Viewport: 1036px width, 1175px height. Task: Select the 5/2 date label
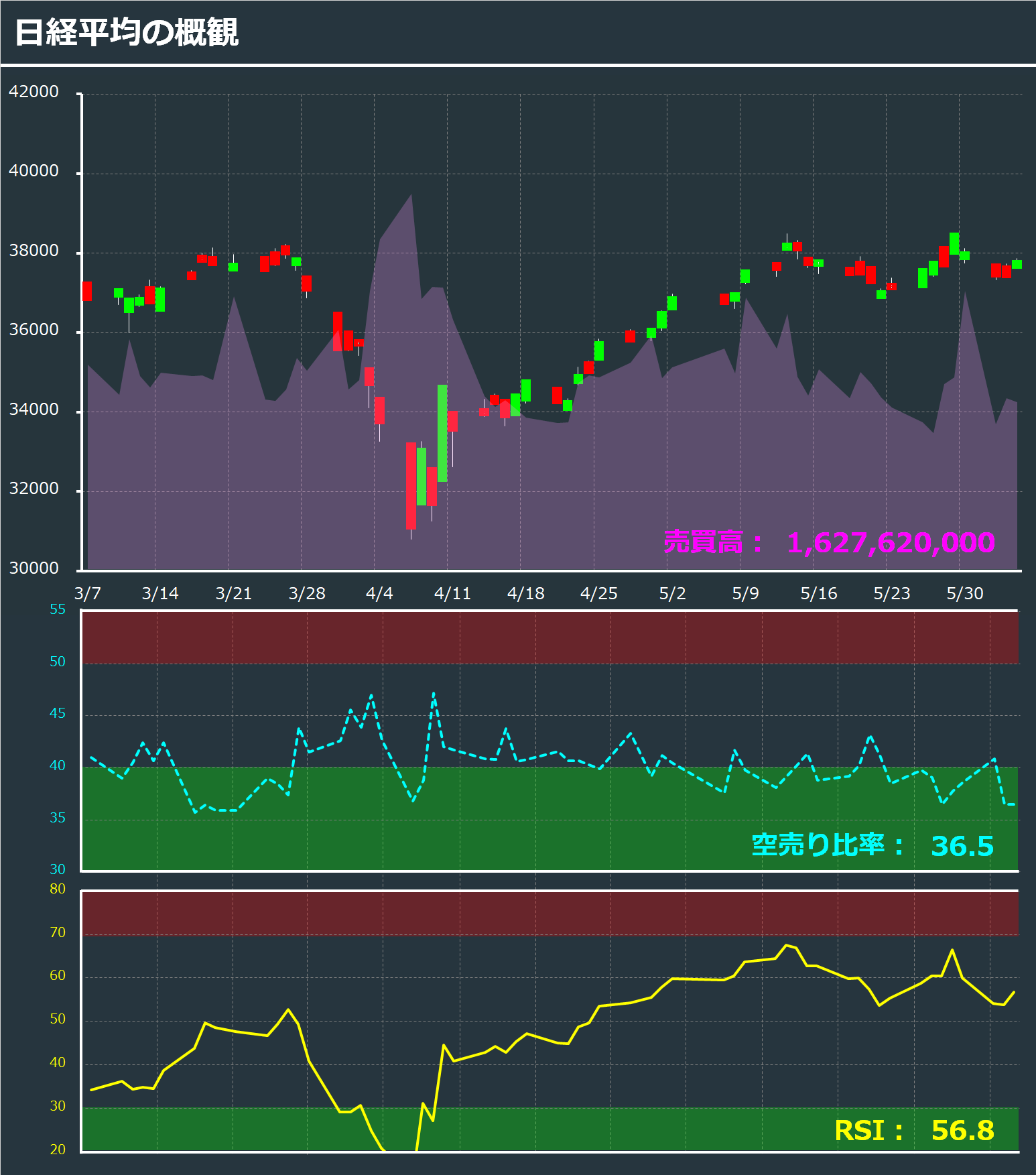pyautogui.click(x=672, y=593)
